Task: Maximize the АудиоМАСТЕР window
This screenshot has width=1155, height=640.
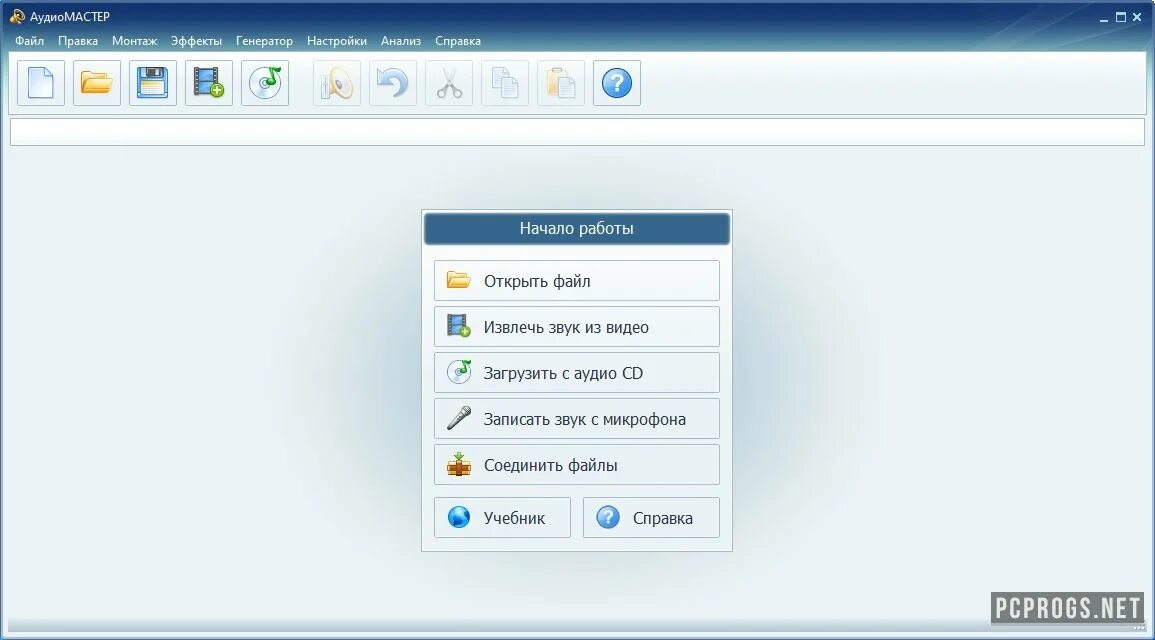Action: click(1120, 17)
